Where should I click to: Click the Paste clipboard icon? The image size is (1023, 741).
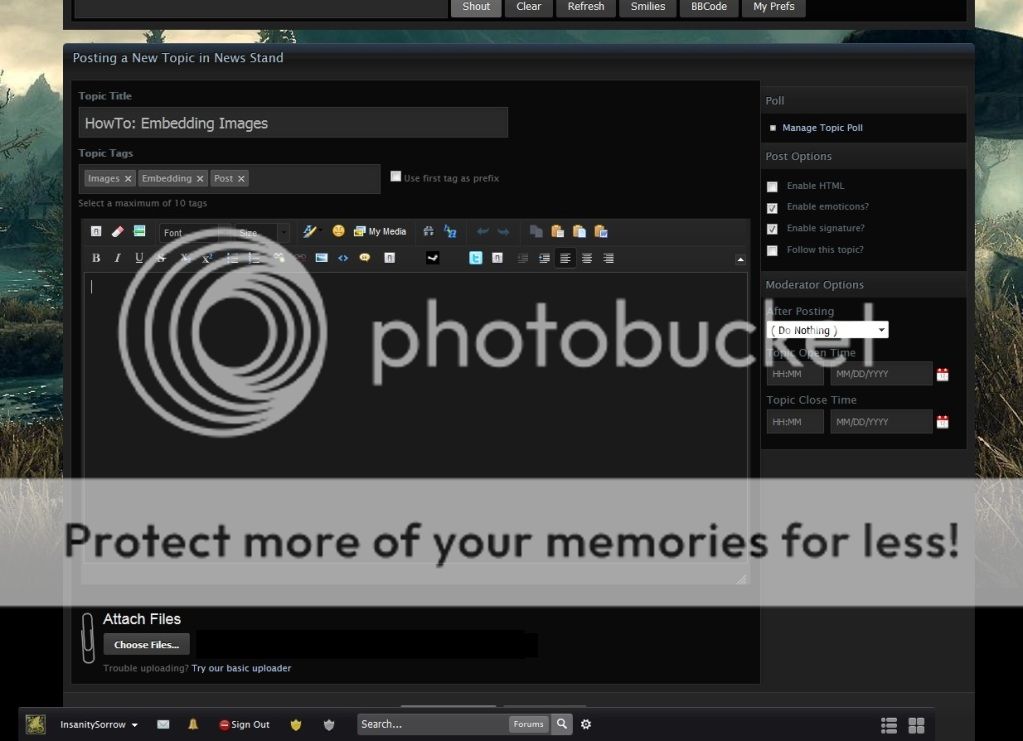557,232
